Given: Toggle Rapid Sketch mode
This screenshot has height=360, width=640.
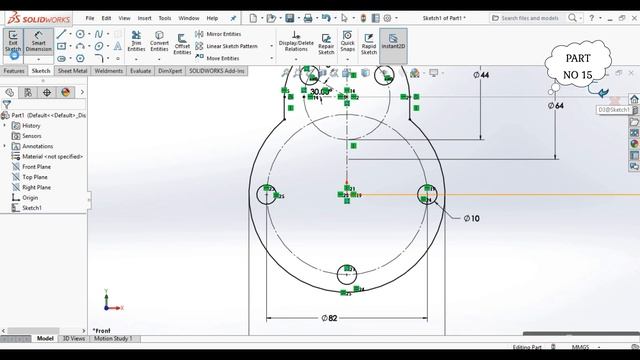Looking at the screenshot, I should click(369, 44).
